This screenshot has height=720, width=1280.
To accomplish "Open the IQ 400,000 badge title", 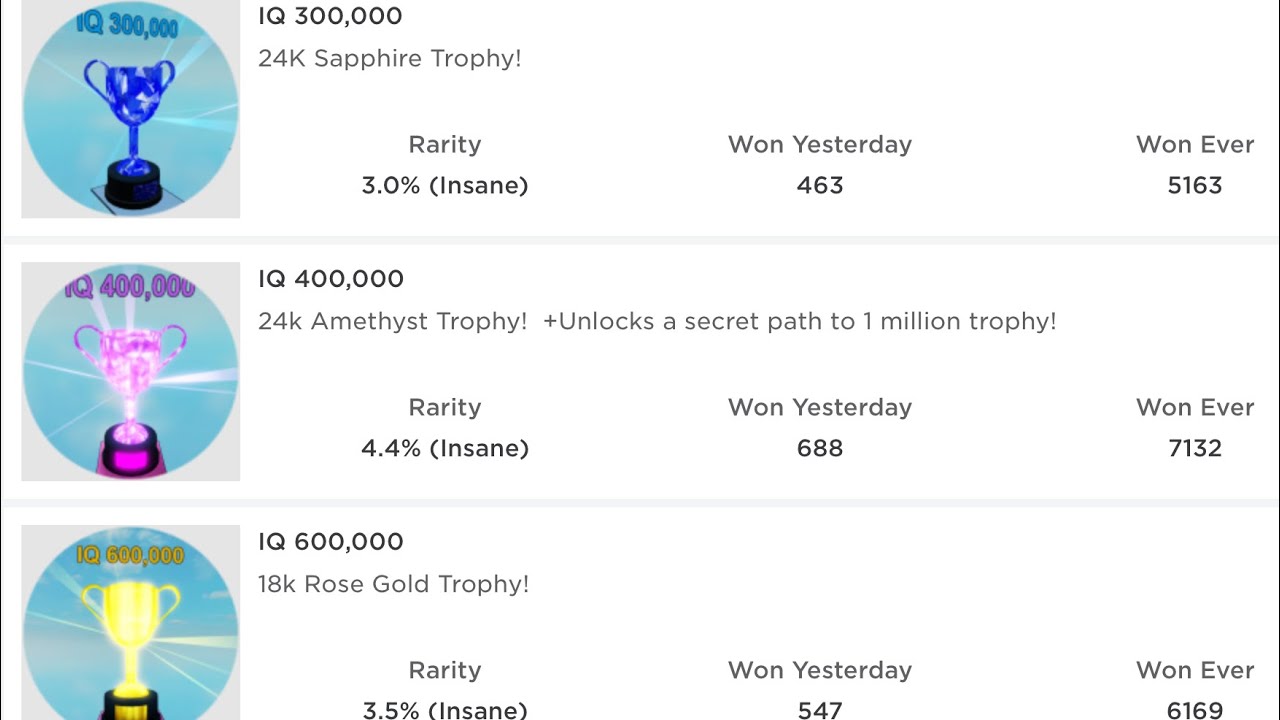I will 330,279.
